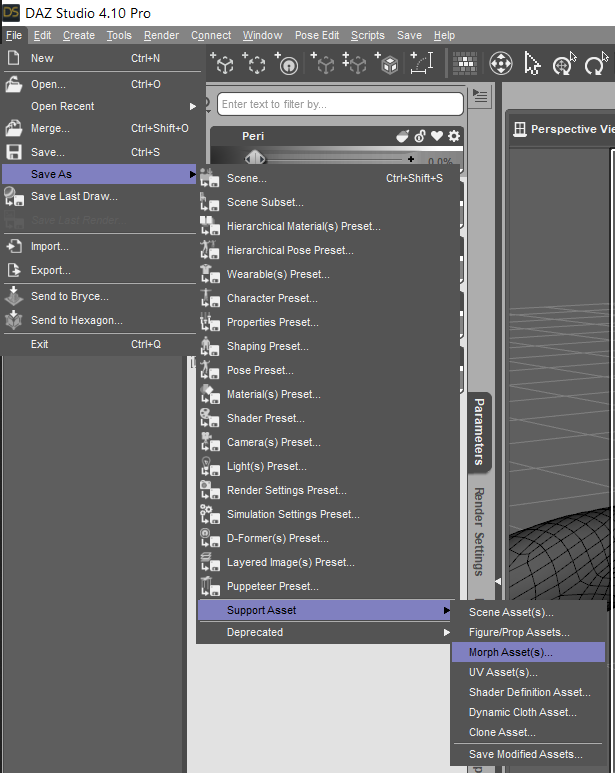Click the Peri slider handle

coord(255,158)
